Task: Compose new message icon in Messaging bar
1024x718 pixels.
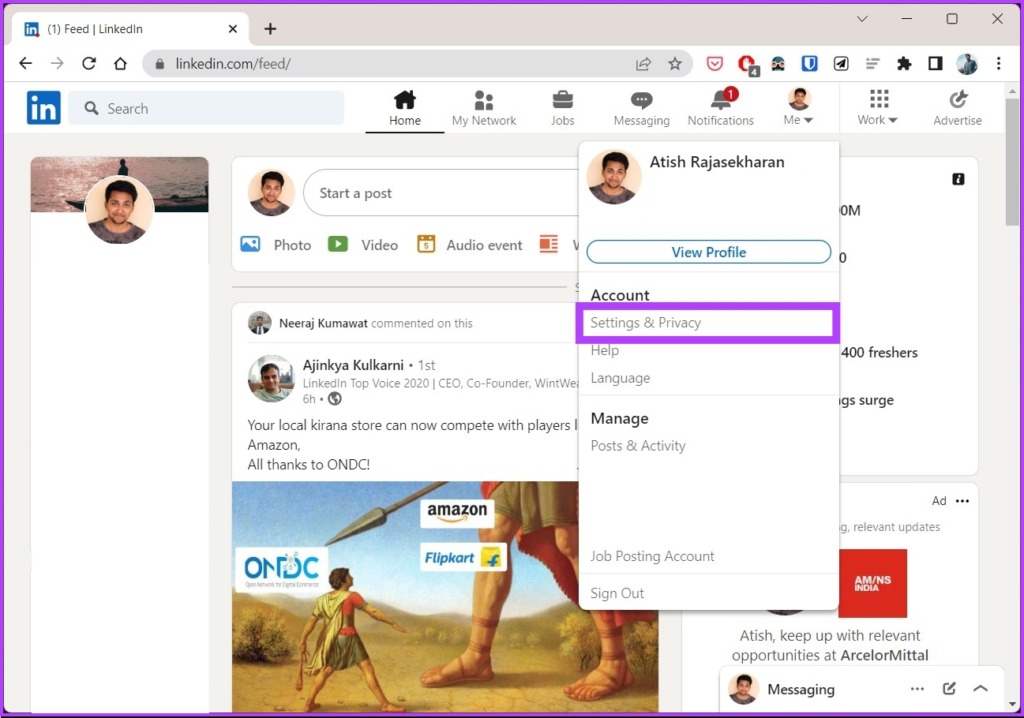Action: click(949, 689)
